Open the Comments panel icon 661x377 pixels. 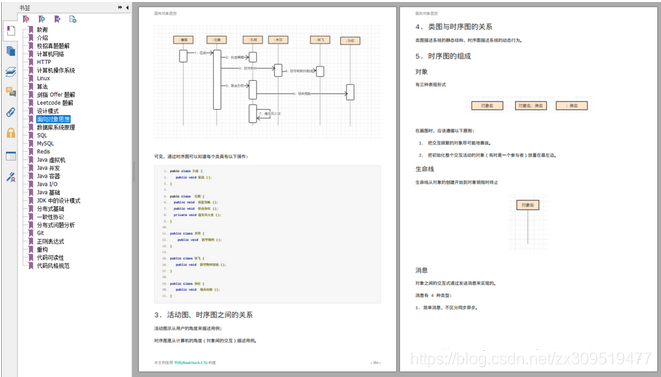[x=11, y=92]
